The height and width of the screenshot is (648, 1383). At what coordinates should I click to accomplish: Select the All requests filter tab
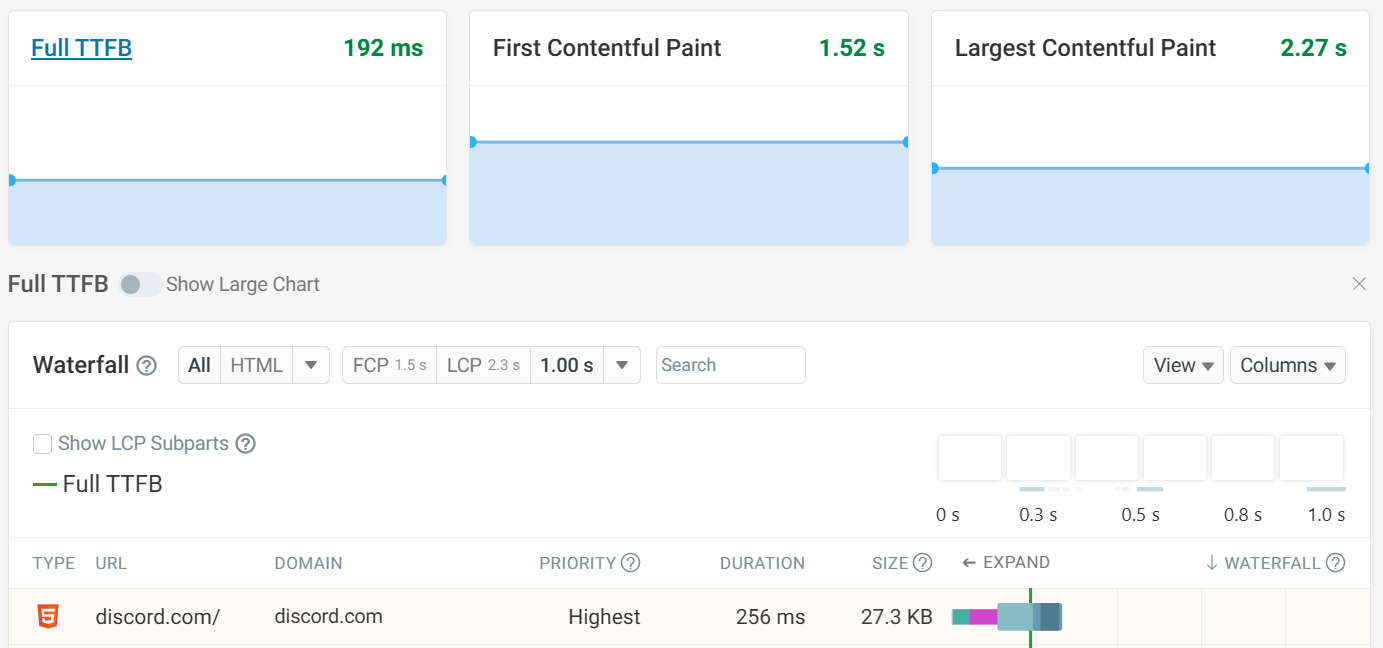(198, 365)
